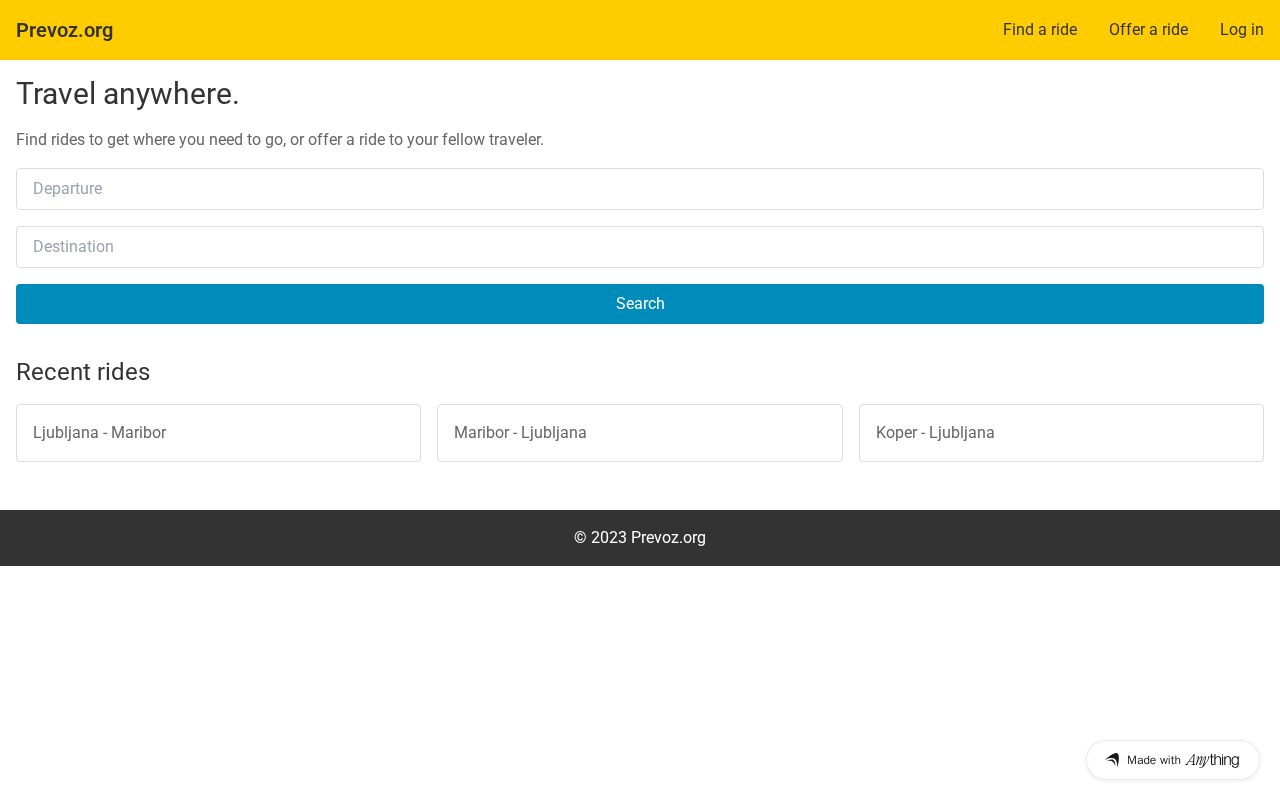Select Log in from the navigation bar
Screen dimensions: 1280x800
pyautogui.click(x=1242, y=29)
